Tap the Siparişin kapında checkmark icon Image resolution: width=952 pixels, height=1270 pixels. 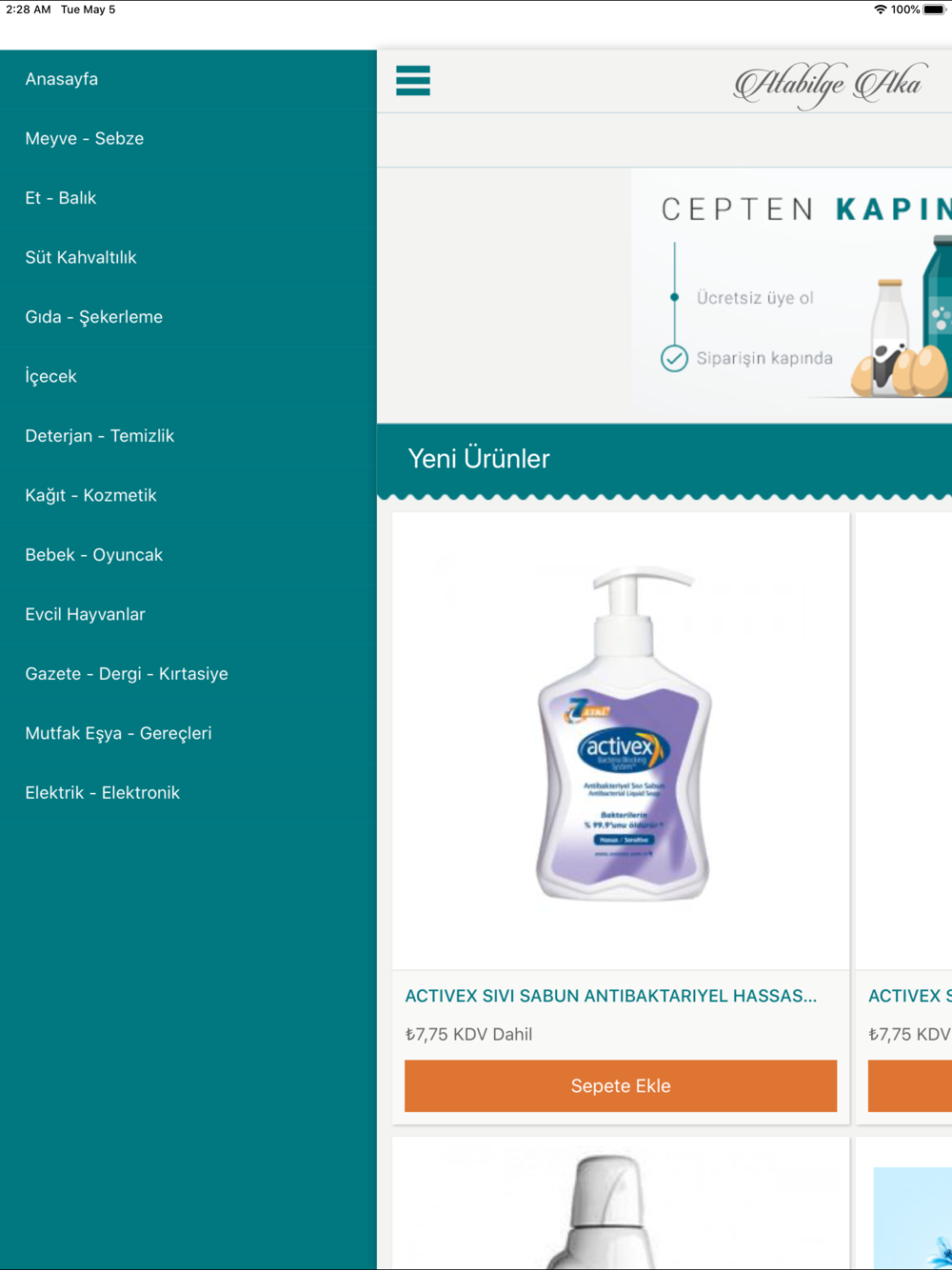[674, 358]
